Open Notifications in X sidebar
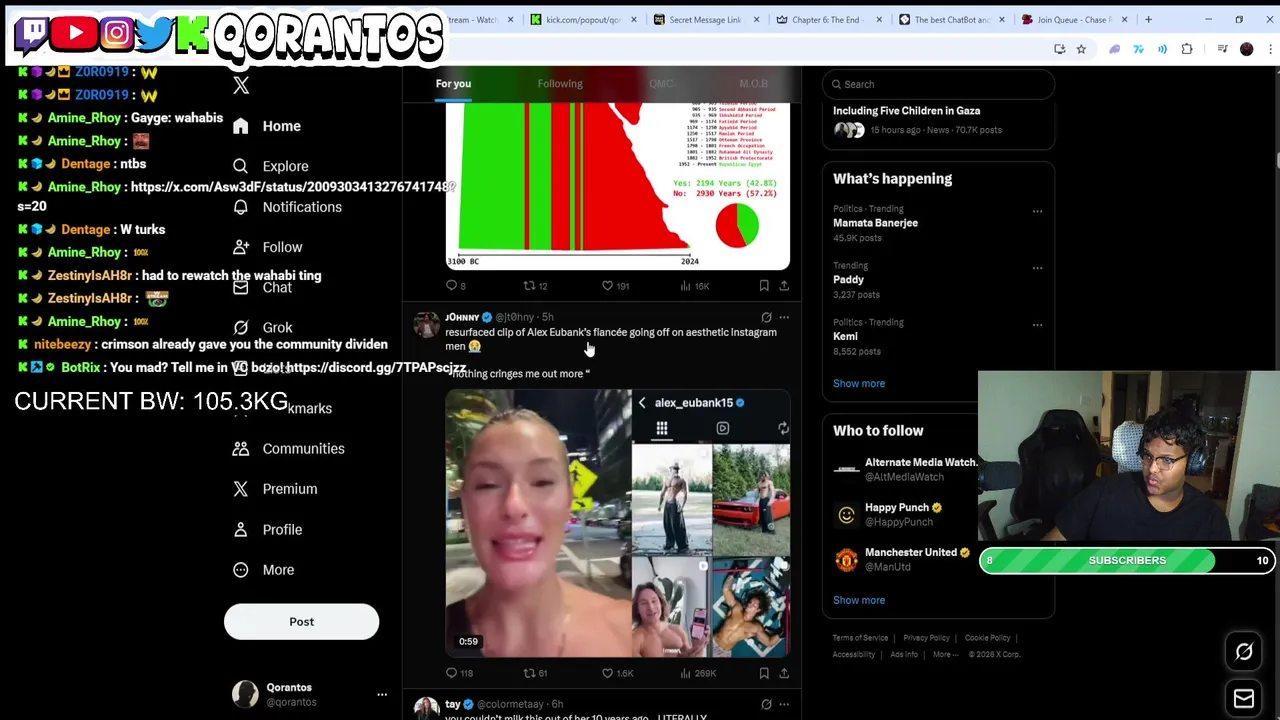 pyautogui.click(x=287, y=207)
